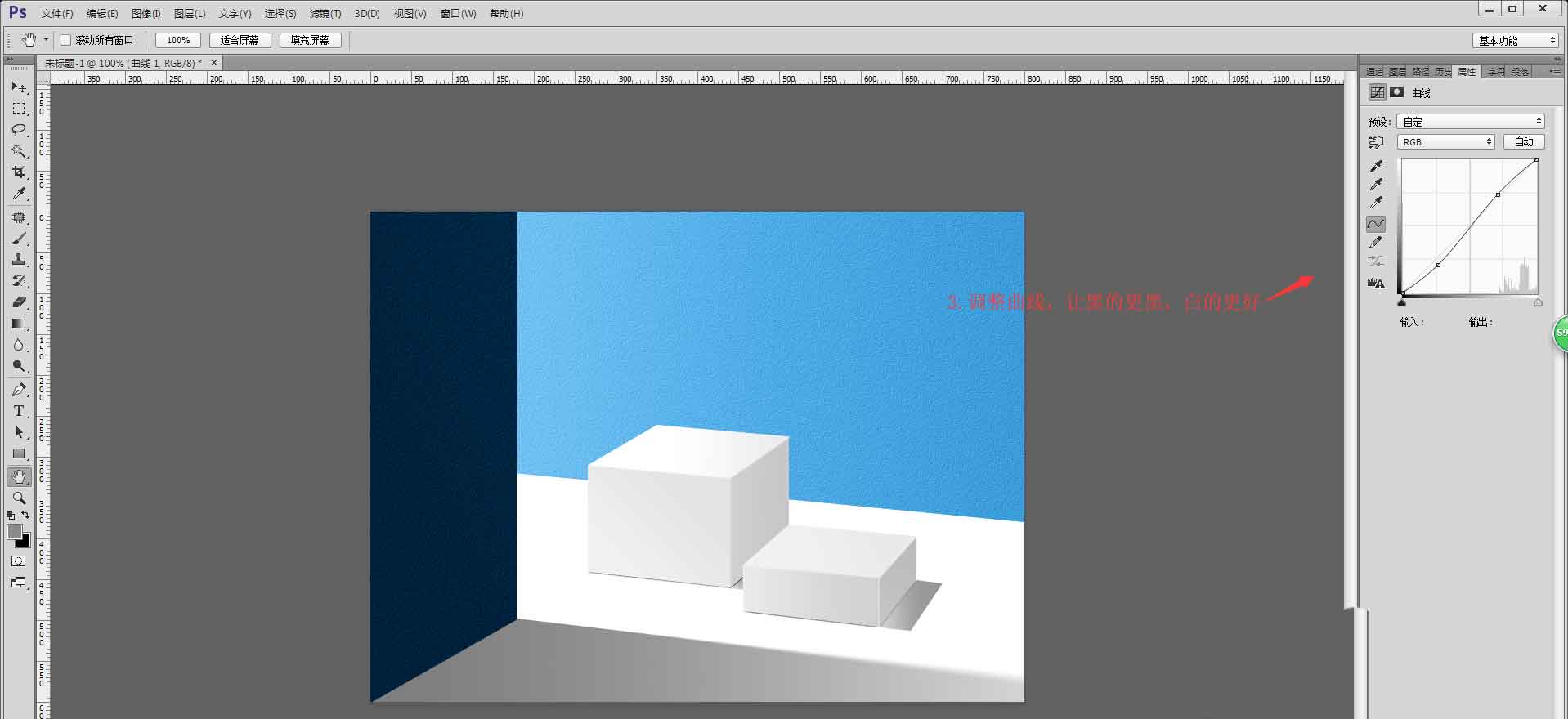Select the Dodge tool
This screenshot has width=1568, height=719.
coord(19,366)
